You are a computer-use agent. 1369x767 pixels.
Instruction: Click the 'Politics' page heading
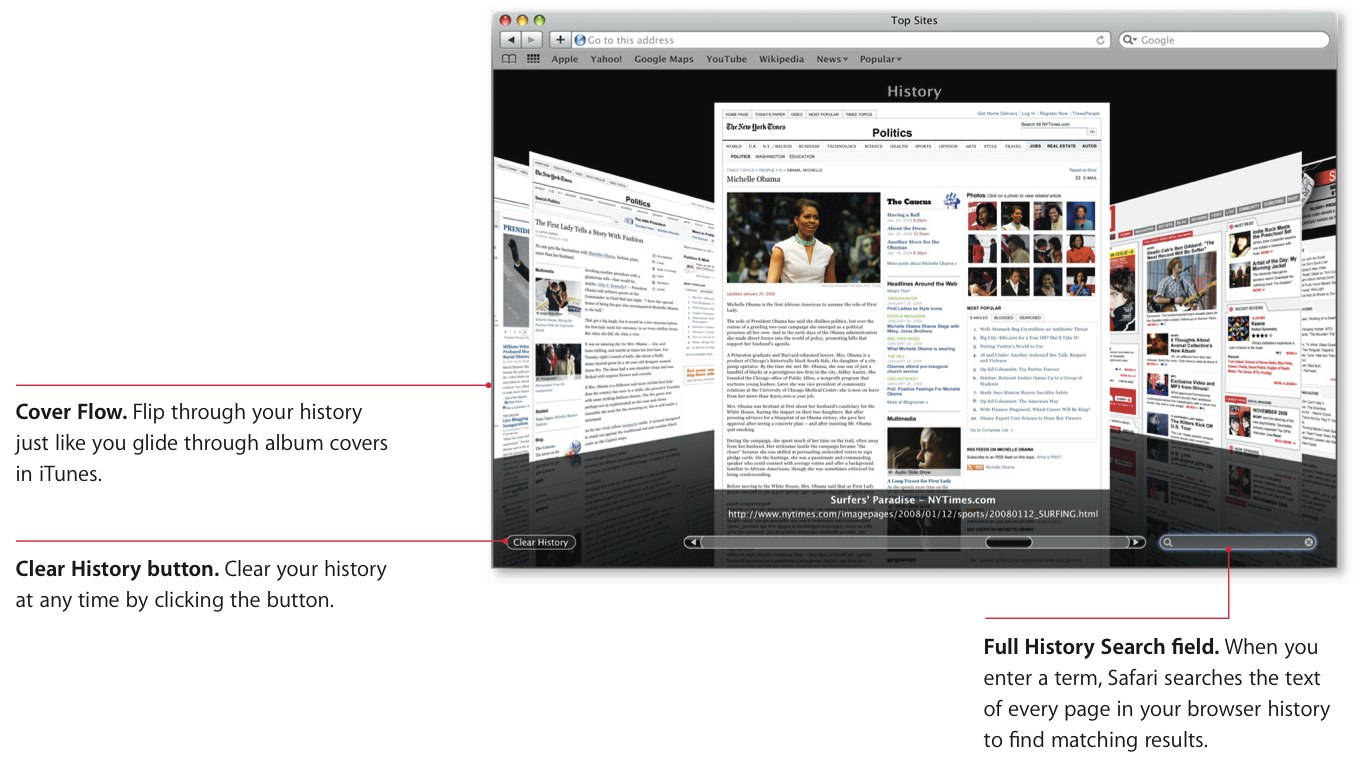coord(892,132)
